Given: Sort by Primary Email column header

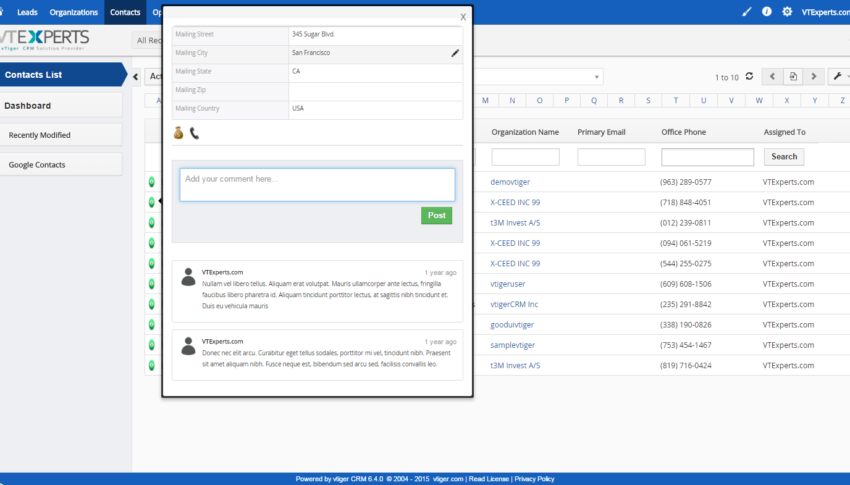Looking at the screenshot, I should (x=601, y=132).
